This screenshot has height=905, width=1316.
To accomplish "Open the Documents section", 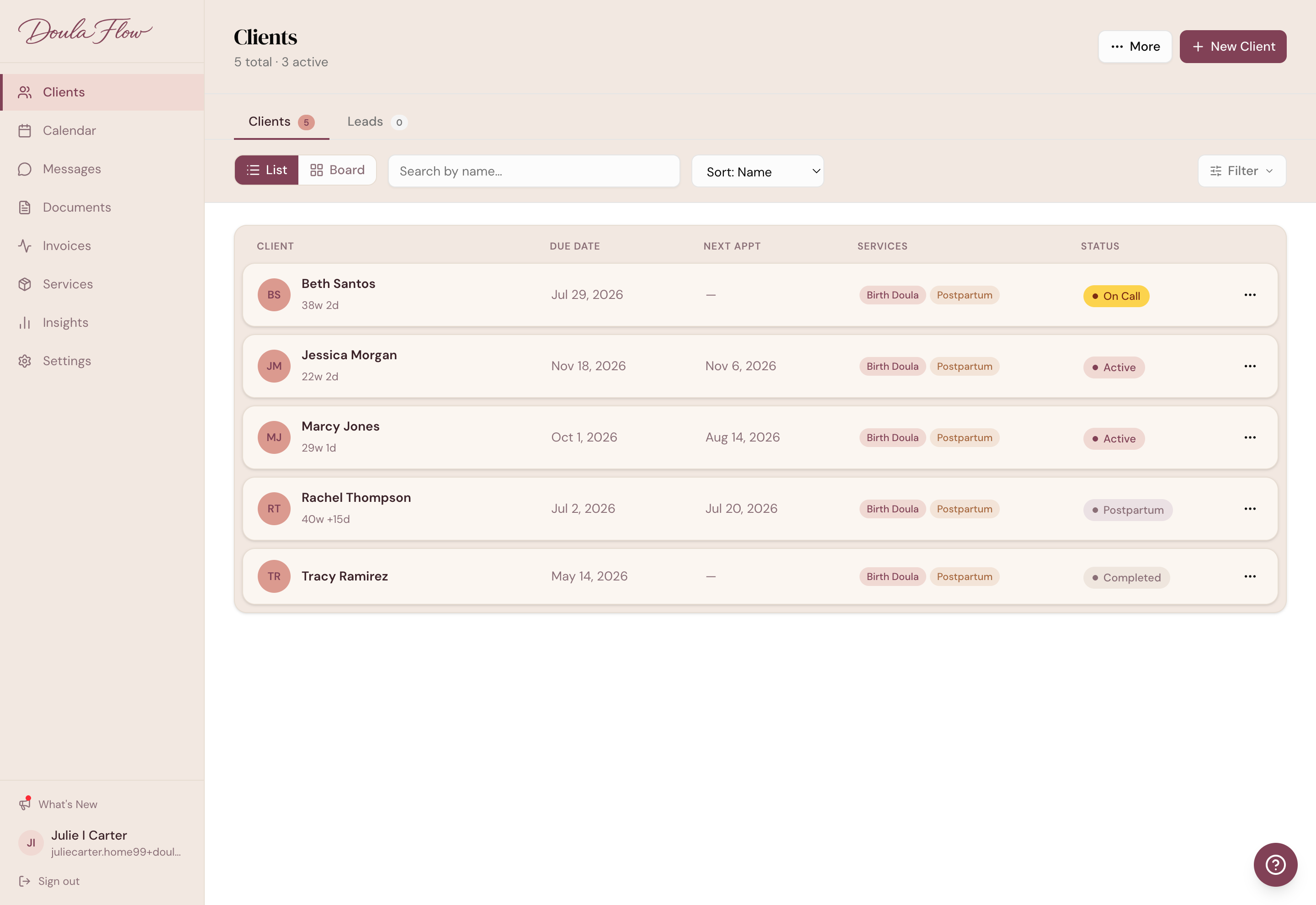I will [x=102, y=207].
